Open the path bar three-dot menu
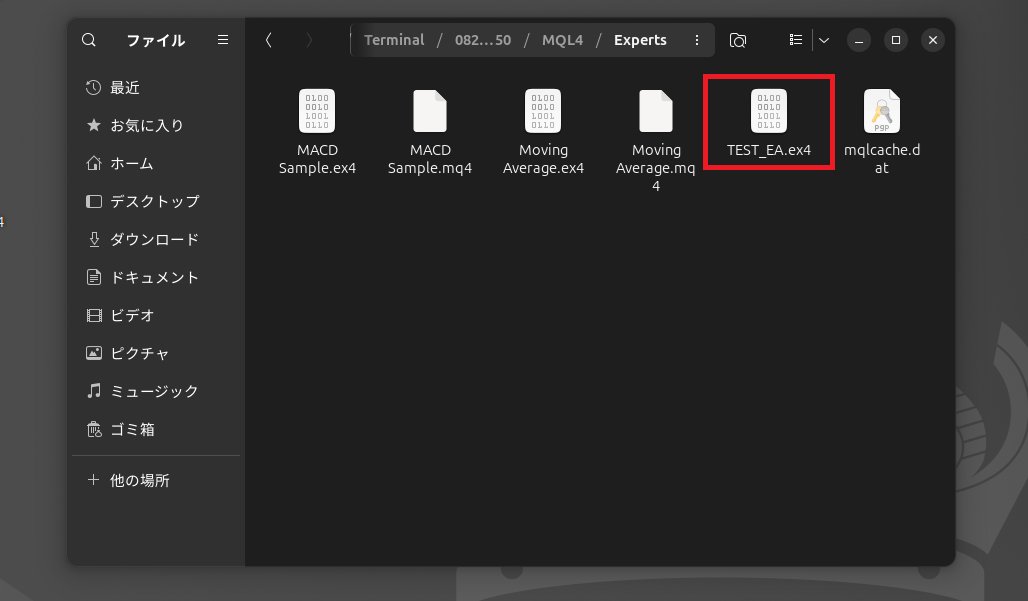Viewport: 1028px width, 601px height. point(696,40)
